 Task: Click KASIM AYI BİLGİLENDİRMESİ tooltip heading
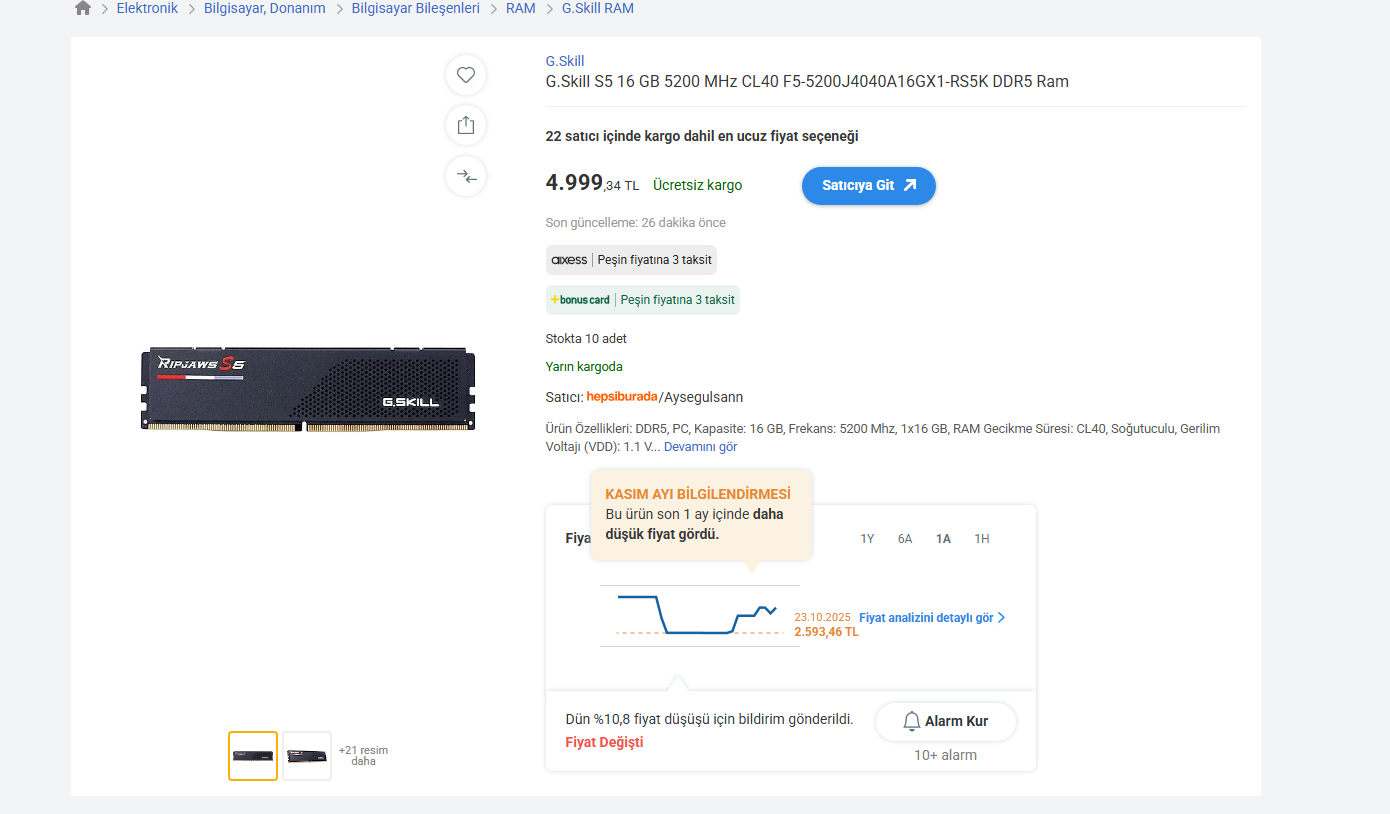[x=698, y=495]
